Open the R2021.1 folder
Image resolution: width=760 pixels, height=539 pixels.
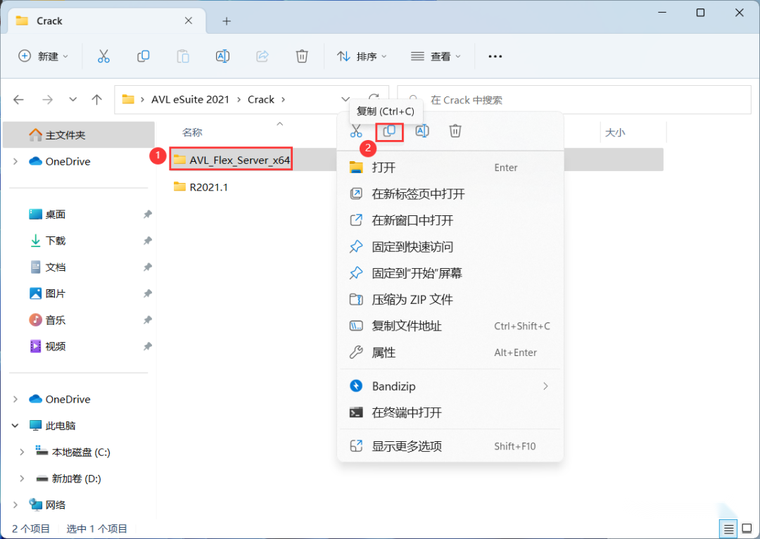[x=208, y=187]
